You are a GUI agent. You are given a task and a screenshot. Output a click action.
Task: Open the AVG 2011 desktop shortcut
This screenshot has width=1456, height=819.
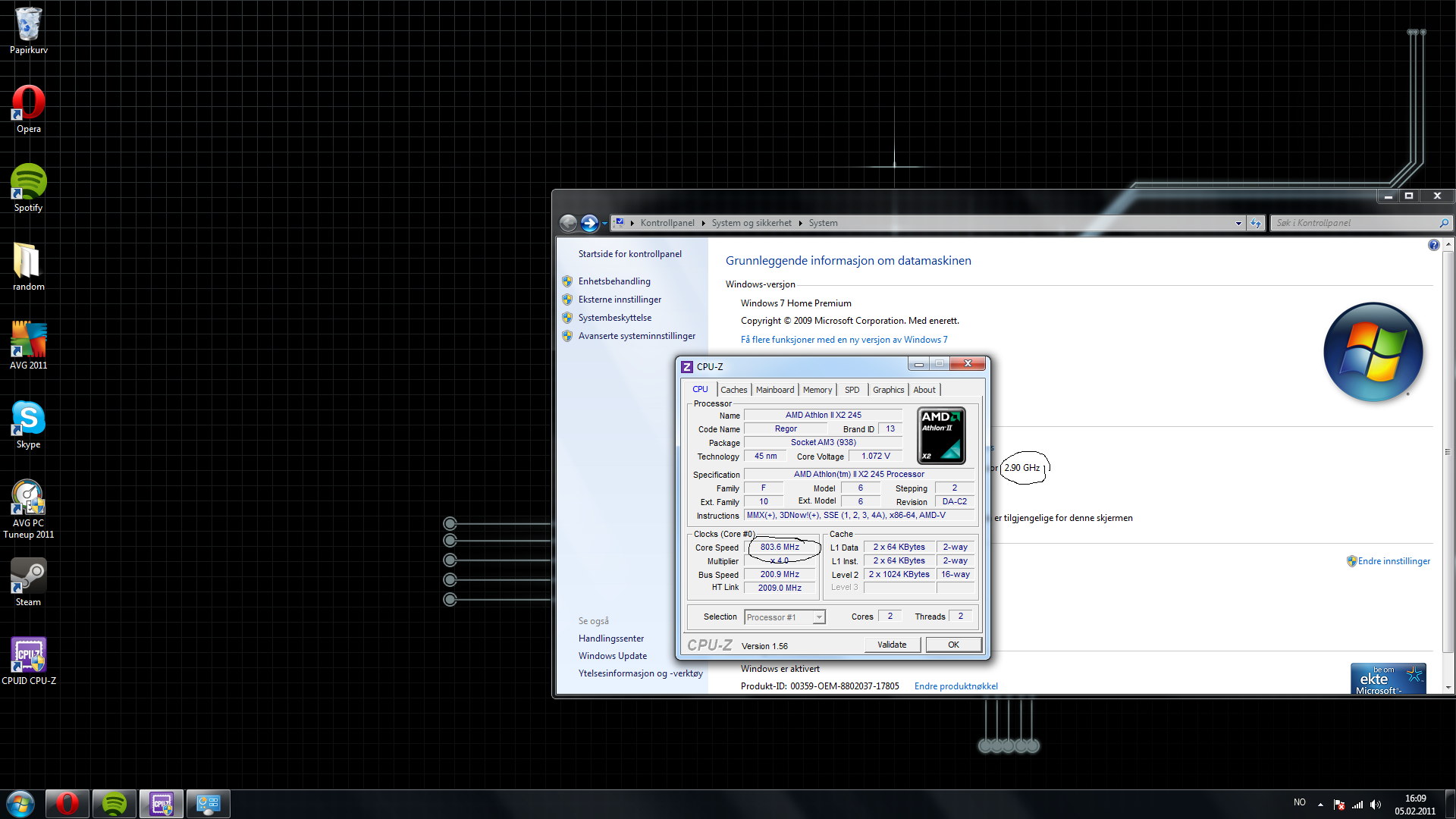pyautogui.click(x=29, y=346)
